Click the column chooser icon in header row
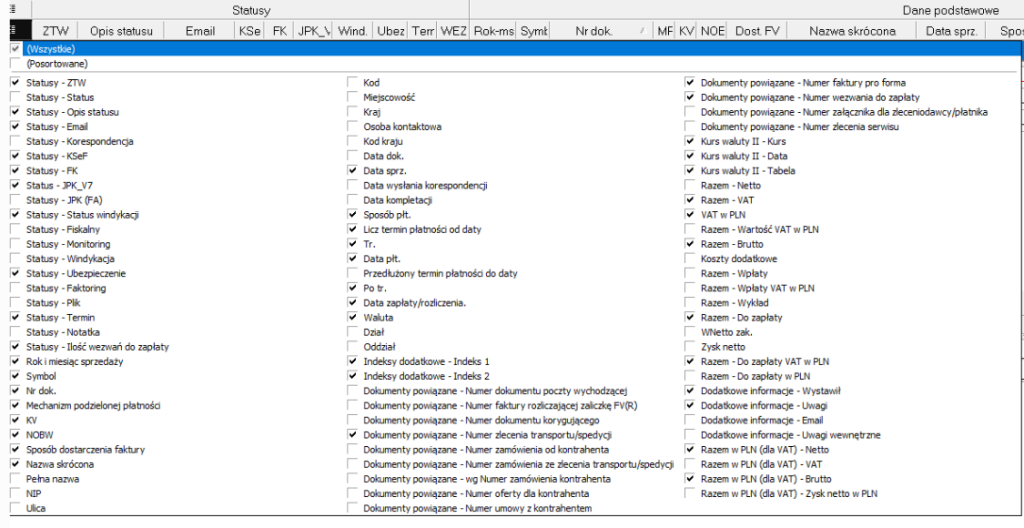This screenshot has width=1024, height=528. [14, 31]
